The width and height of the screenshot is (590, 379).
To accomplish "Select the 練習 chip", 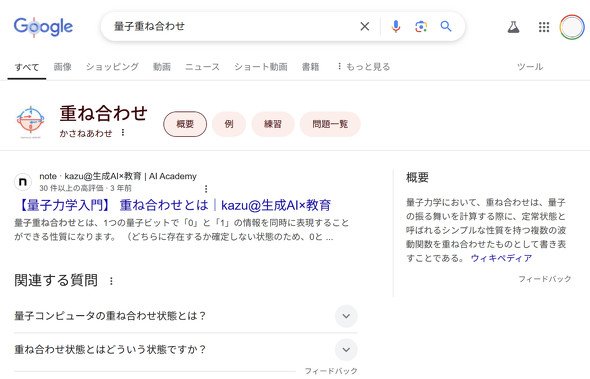I will 273,124.
